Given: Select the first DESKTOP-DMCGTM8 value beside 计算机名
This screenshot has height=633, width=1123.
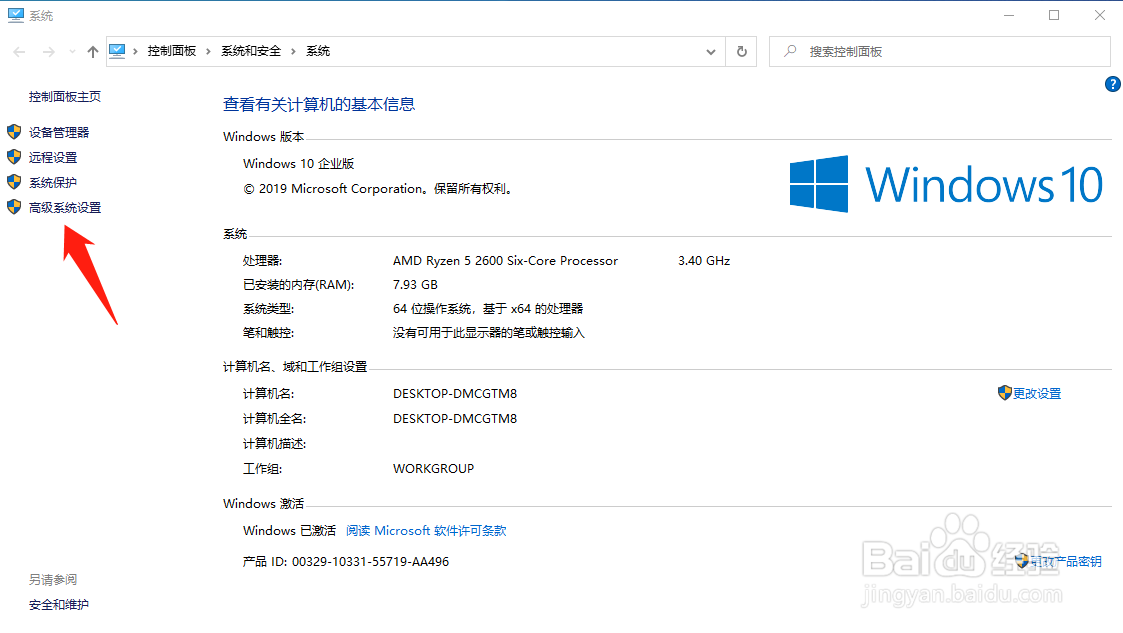Looking at the screenshot, I should pos(455,394).
